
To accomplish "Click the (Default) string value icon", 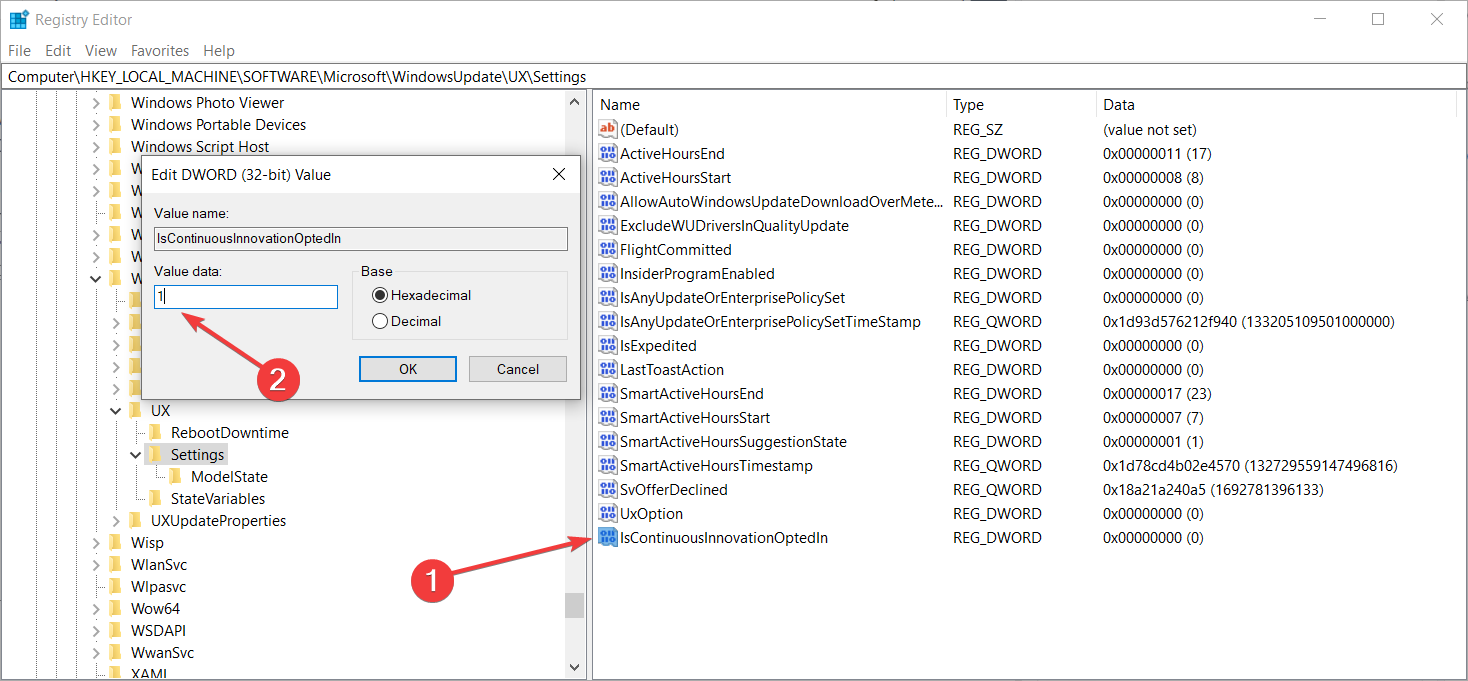I will tap(608, 130).
